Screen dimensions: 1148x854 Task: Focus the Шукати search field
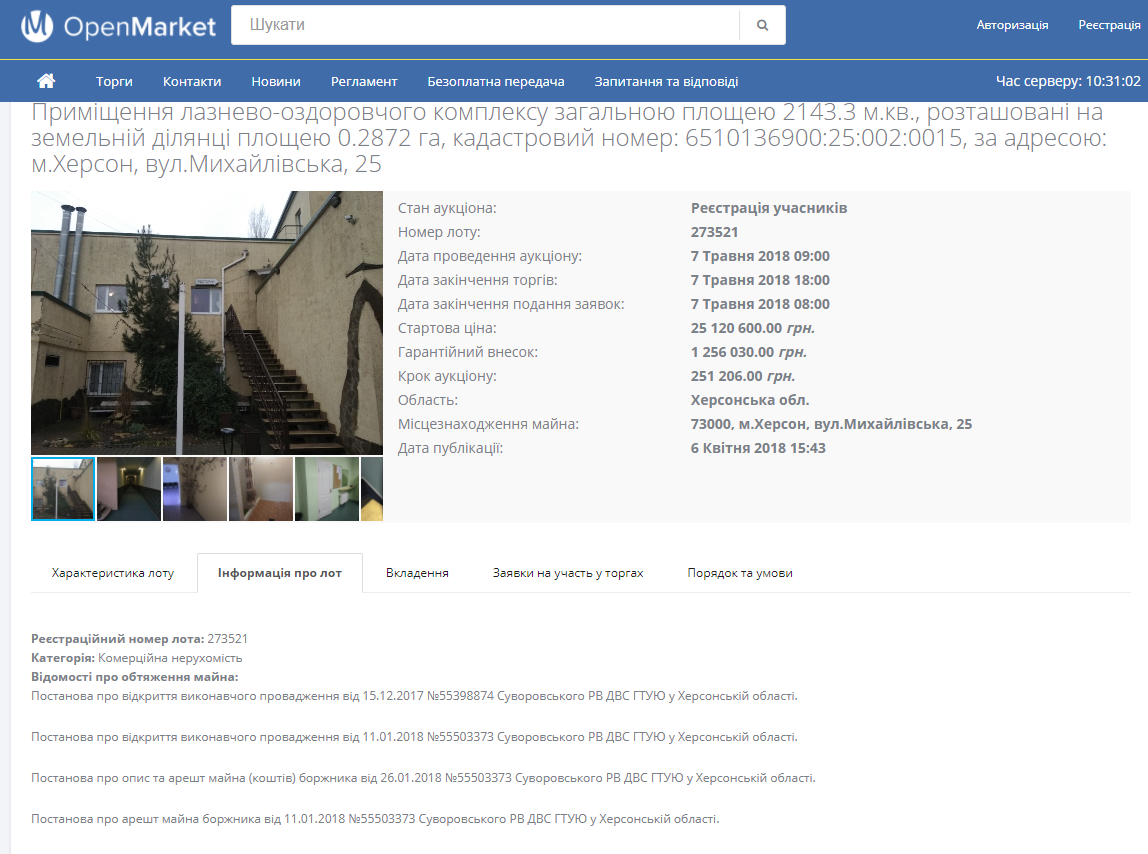tap(485, 25)
